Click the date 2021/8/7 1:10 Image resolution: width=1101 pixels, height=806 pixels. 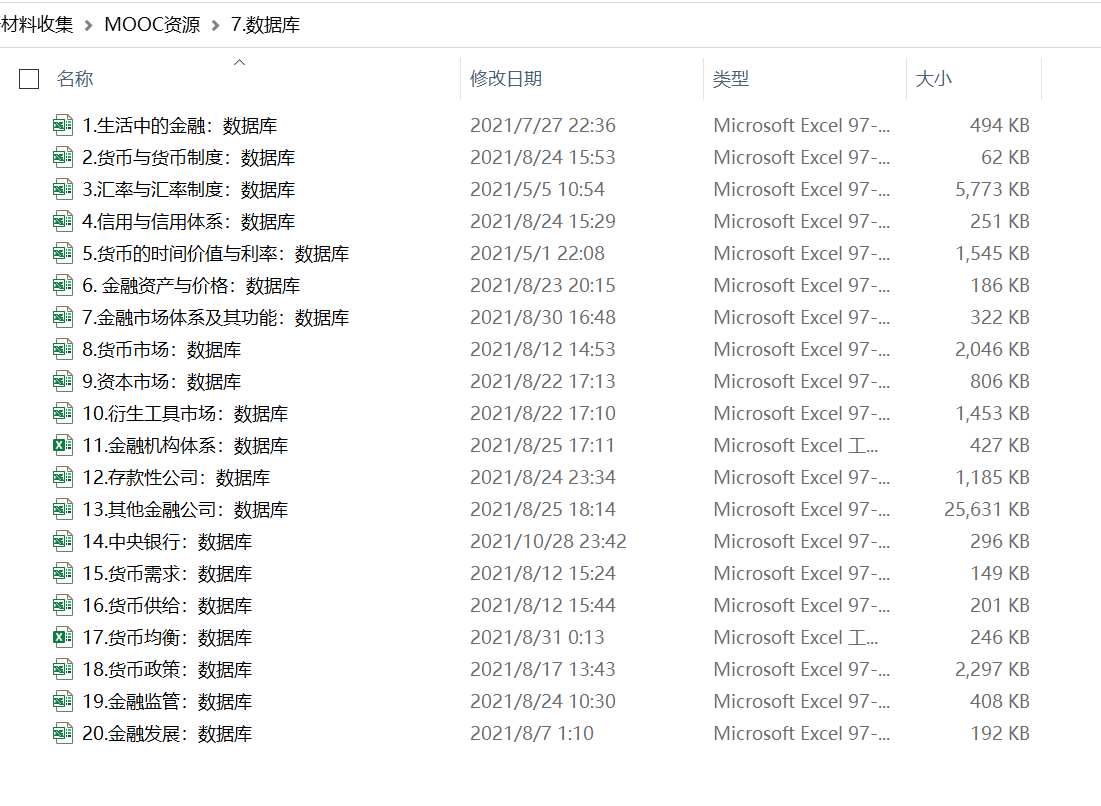coord(532,733)
